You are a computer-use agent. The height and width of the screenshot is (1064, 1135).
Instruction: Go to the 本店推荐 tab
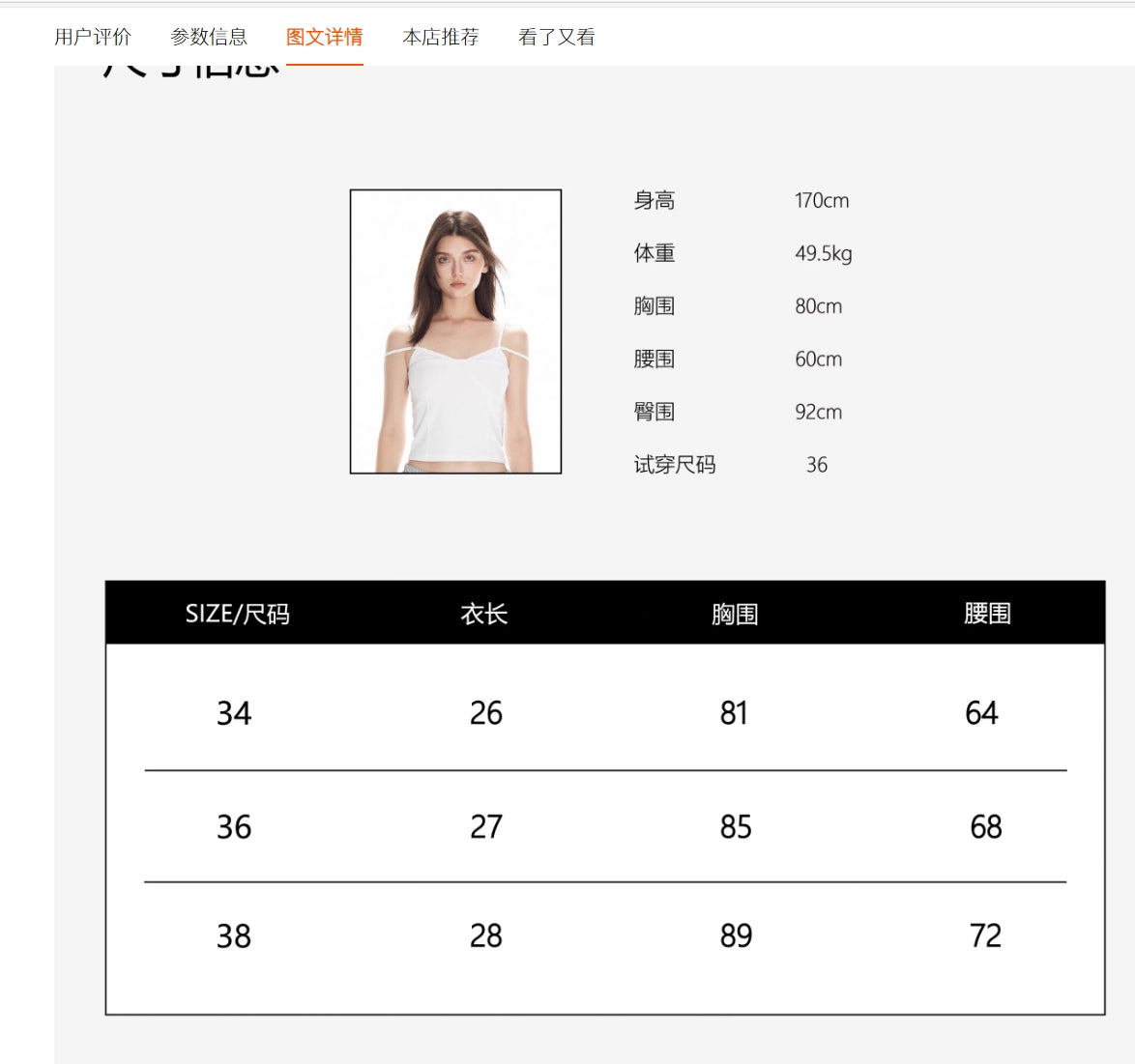[x=441, y=37]
